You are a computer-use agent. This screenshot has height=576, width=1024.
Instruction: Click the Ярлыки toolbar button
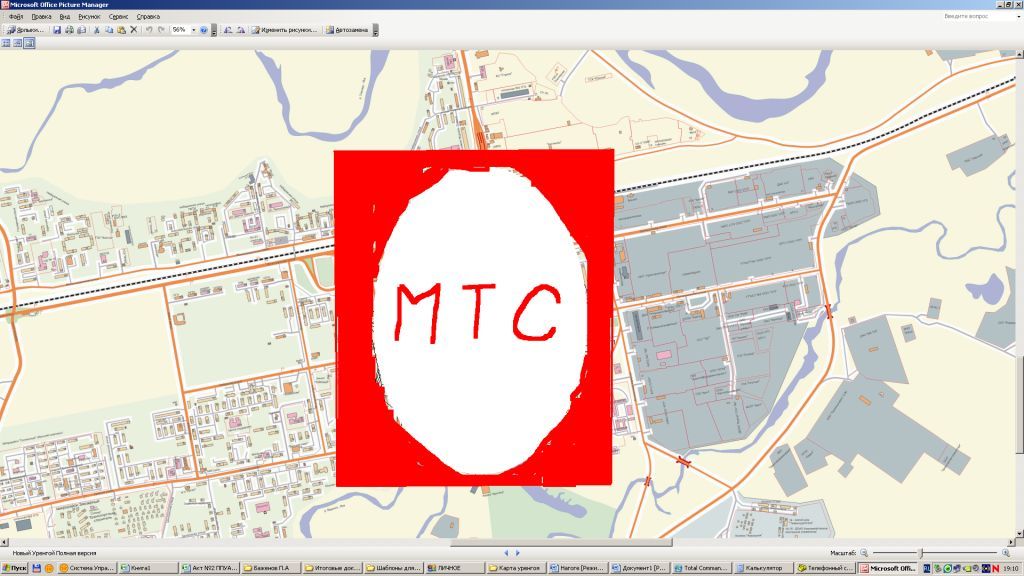[x=25, y=30]
